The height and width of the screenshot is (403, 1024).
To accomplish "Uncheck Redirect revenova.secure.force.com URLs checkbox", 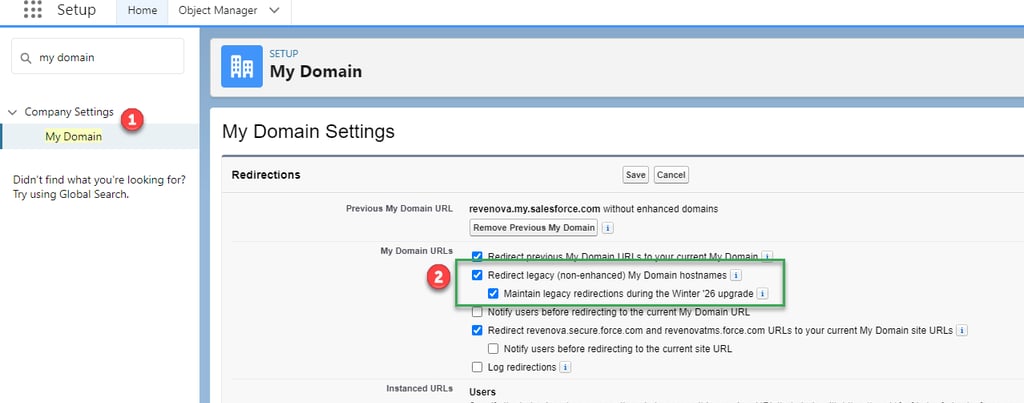I will pos(477,330).
